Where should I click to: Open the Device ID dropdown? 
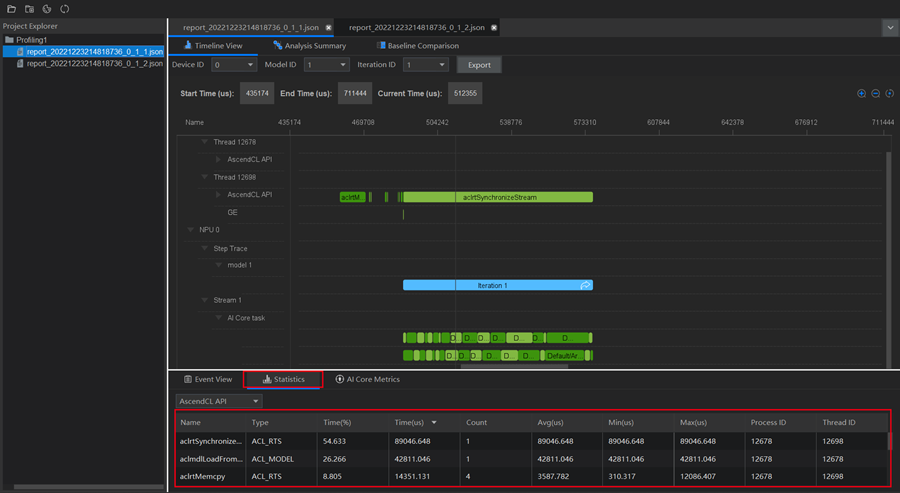click(233, 65)
